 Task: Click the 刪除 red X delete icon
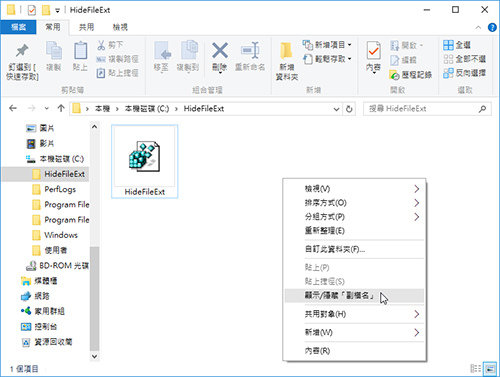tap(220, 51)
